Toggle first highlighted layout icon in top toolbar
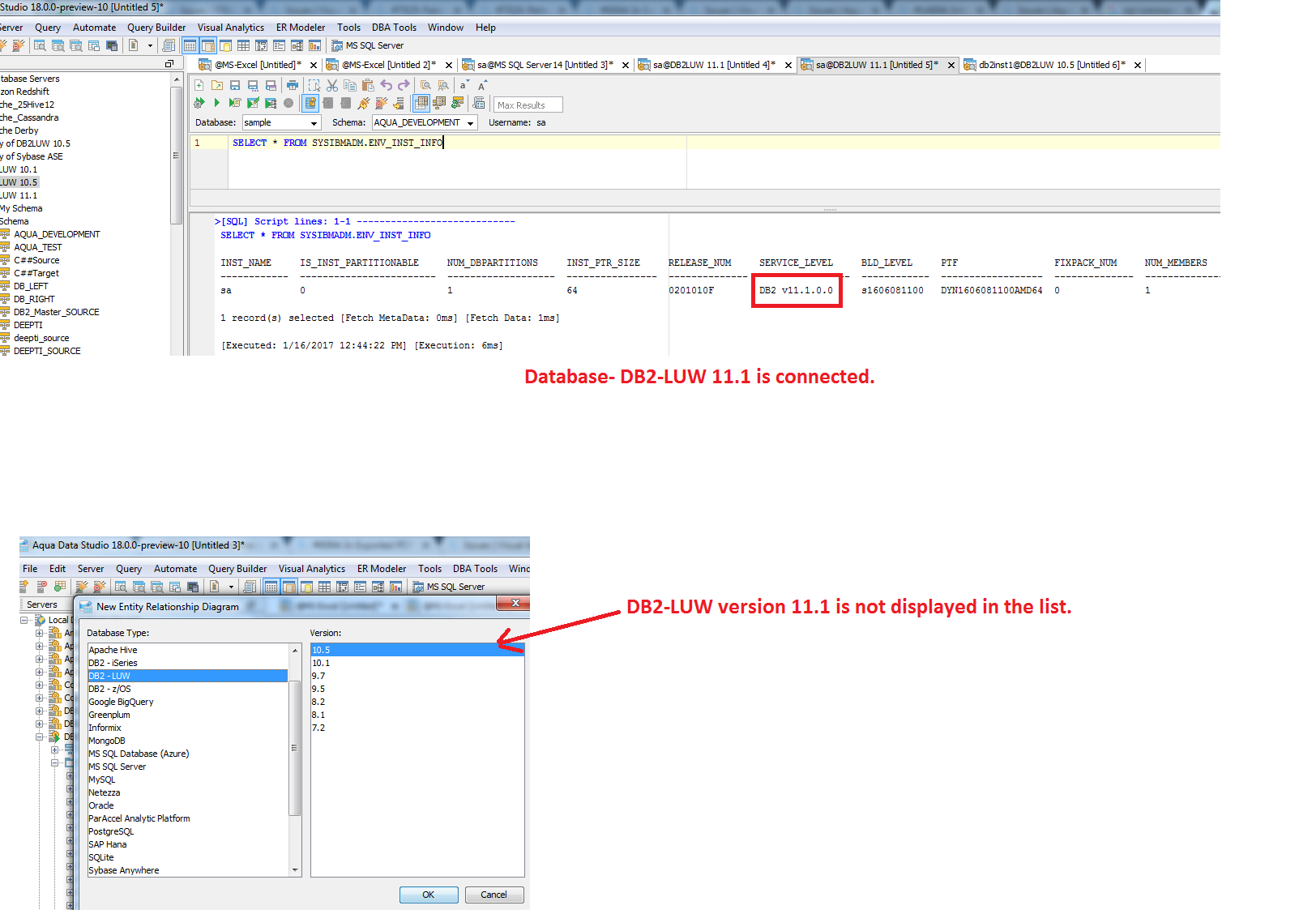Viewport: 1316px width, 914px height. (x=190, y=45)
